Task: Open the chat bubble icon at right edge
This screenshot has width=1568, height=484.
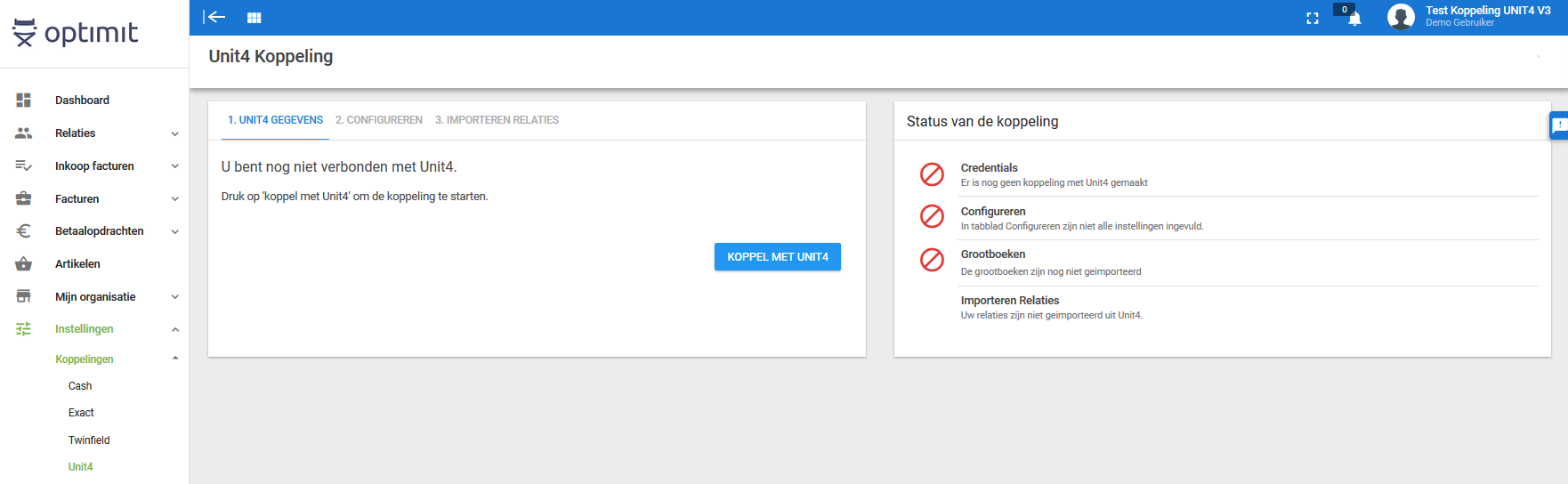Action: pyautogui.click(x=1559, y=126)
